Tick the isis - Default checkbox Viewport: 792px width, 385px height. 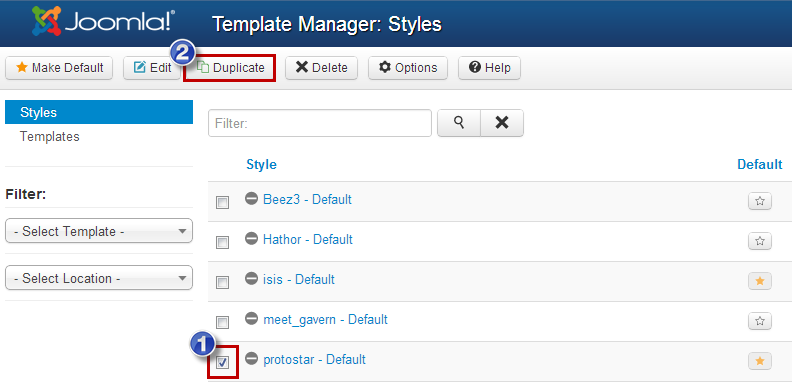coord(222,282)
